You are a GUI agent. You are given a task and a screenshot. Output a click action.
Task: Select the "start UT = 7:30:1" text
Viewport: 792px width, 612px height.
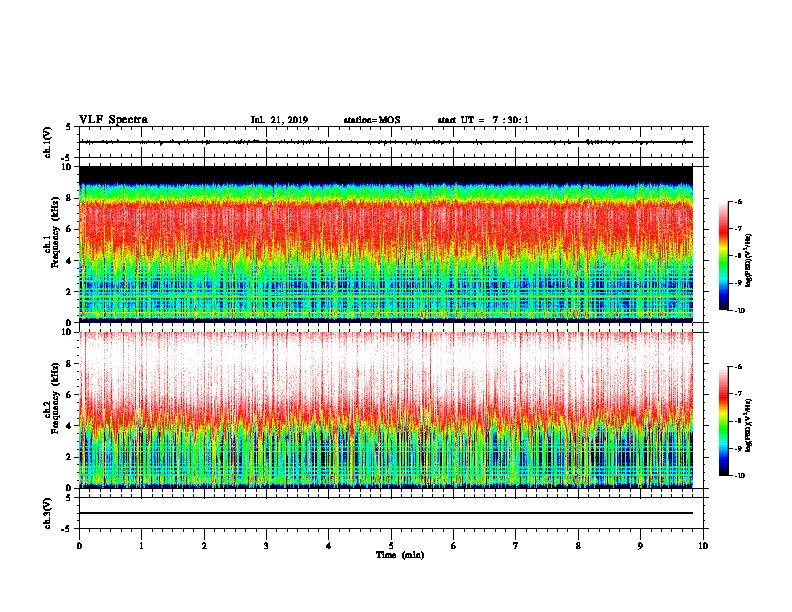pyautogui.click(x=483, y=120)
